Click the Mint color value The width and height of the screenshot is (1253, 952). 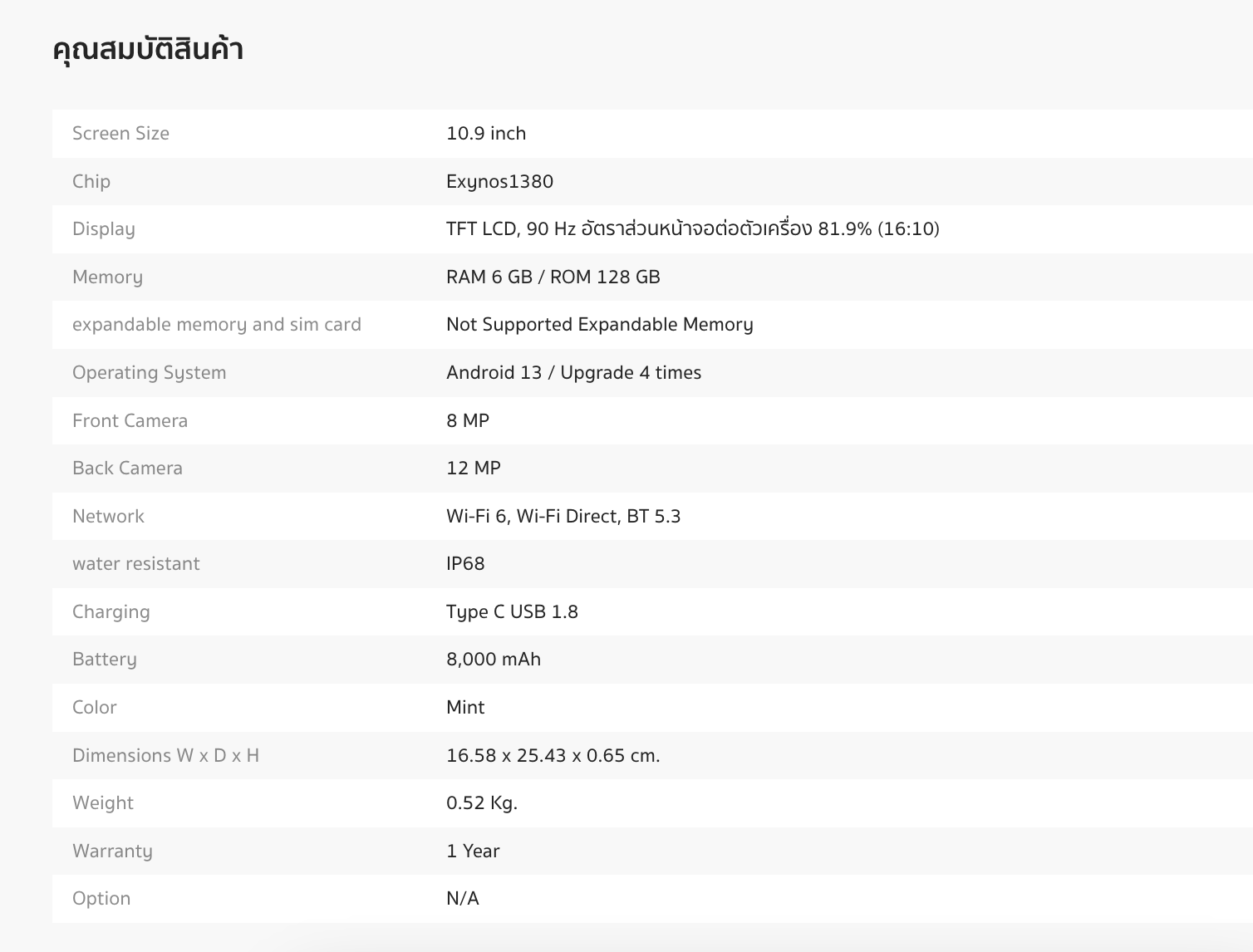(x=465, y=707)
